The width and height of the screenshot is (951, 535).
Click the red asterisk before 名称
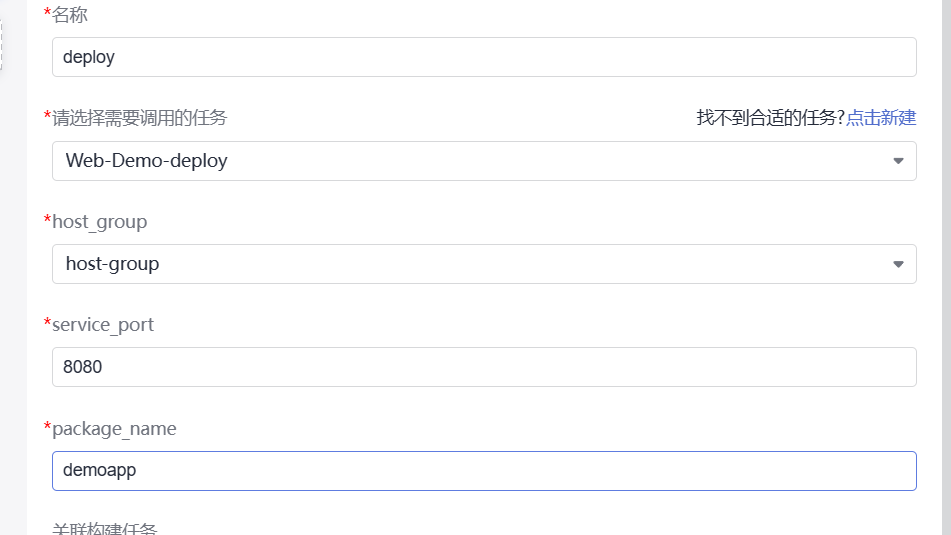[x=47, y=13]
